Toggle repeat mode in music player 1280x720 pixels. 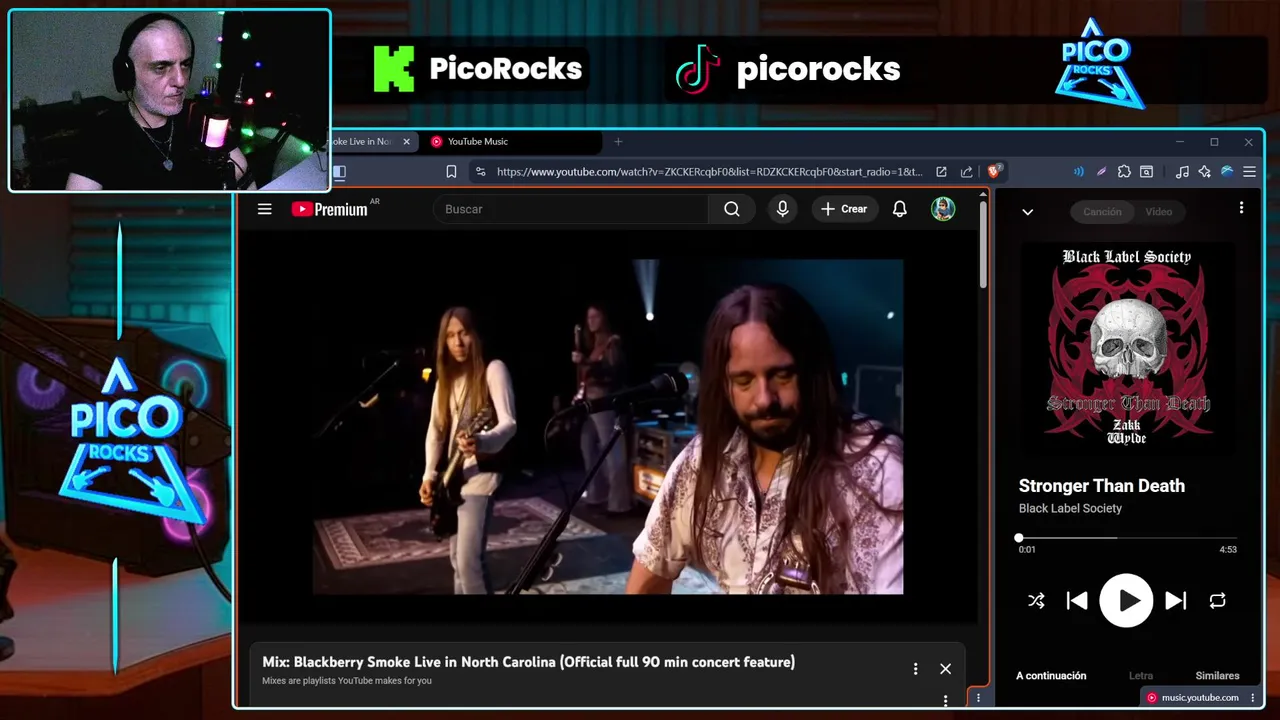coord(1217,601)
